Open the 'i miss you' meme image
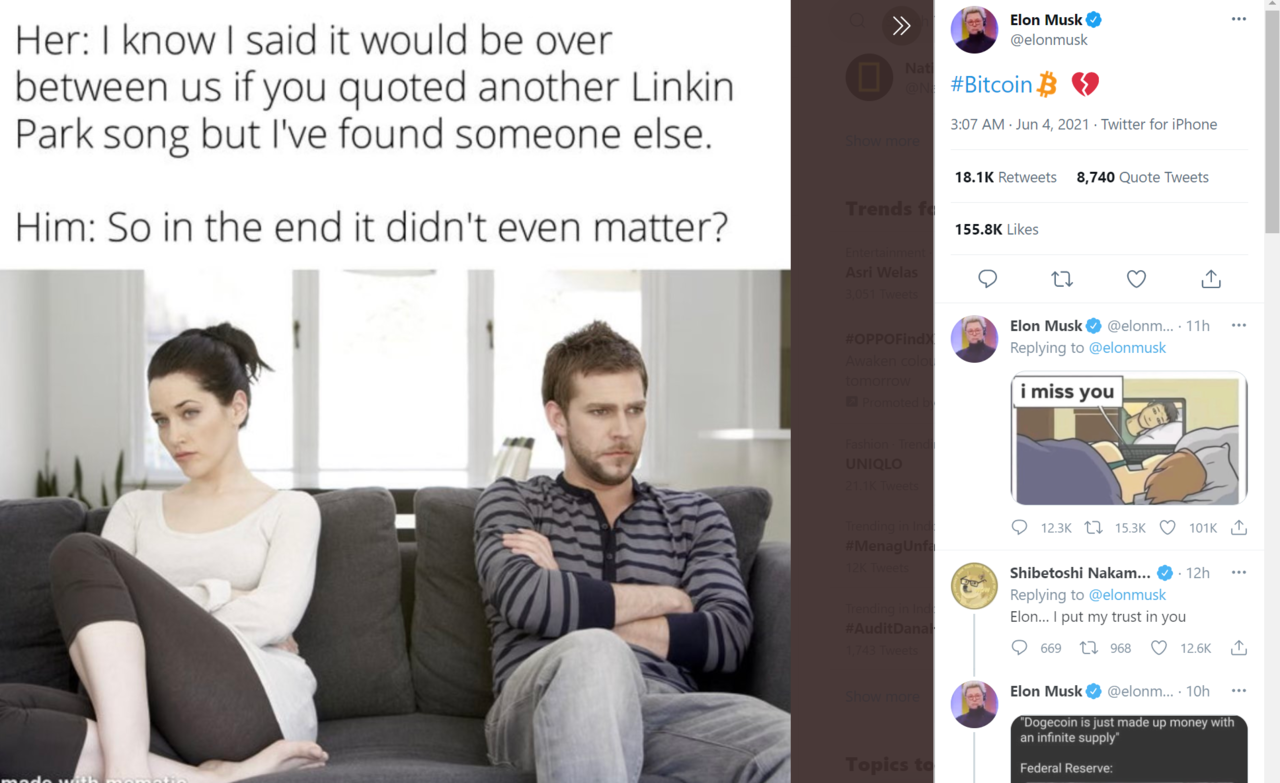The height and width of the screenshot is (783, 1280). (1129, 439)
